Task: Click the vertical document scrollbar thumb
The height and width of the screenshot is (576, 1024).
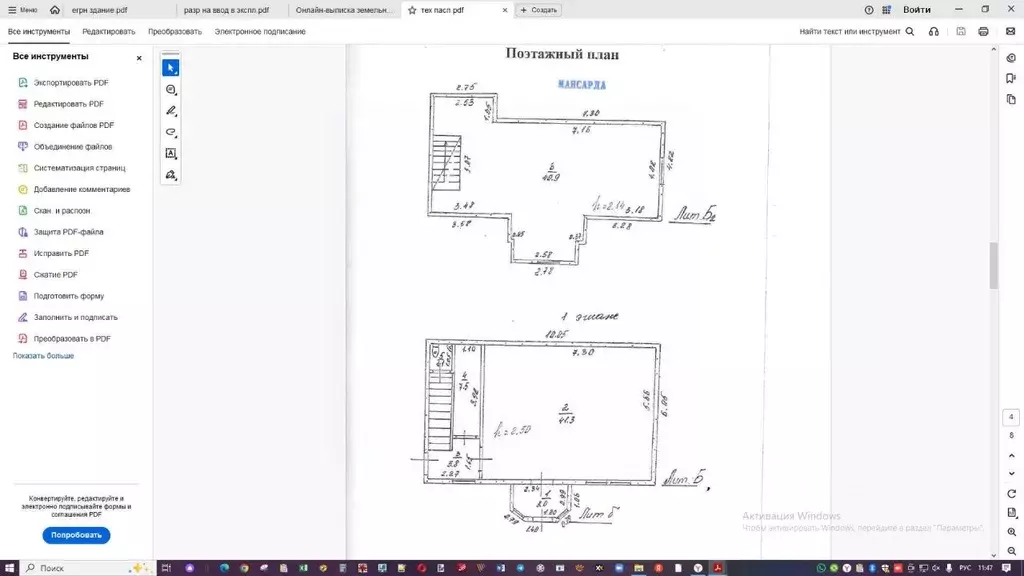Action: [994, 265]
